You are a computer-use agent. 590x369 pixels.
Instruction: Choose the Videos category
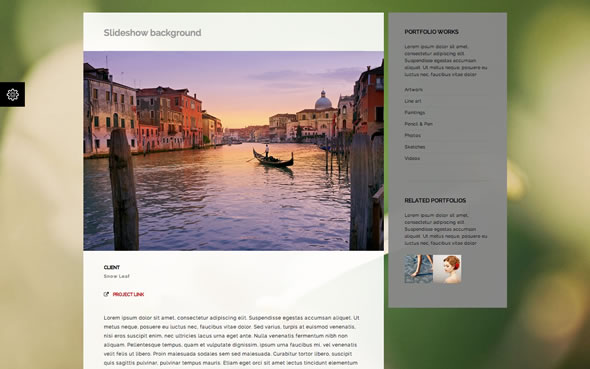412,158
